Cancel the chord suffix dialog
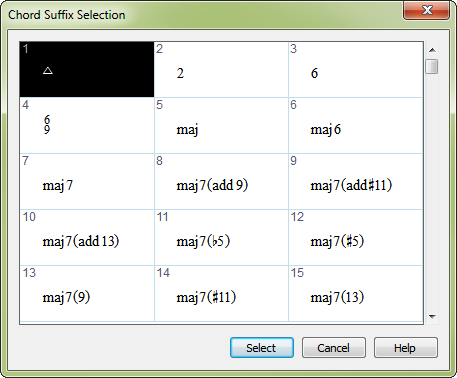The width and height of the screenshot is (457, 378). click(334, 348)
